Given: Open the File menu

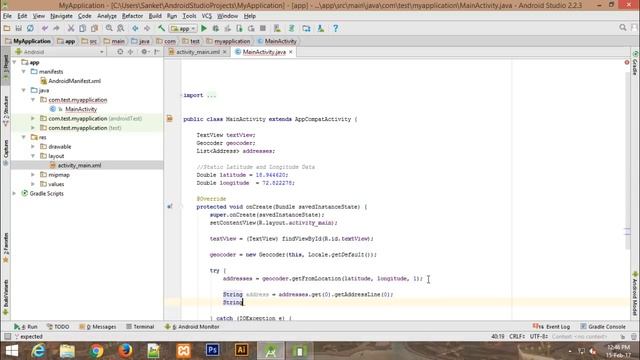Looking at the screenshot, I should (7, 16).
